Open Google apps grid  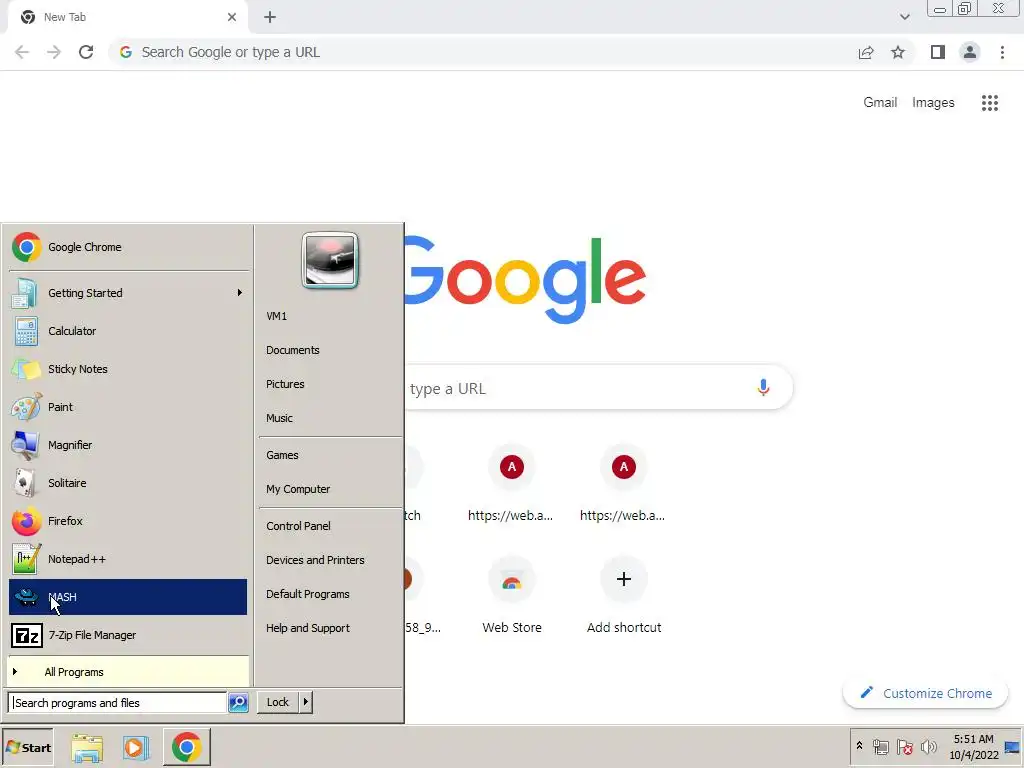[989, 103]
